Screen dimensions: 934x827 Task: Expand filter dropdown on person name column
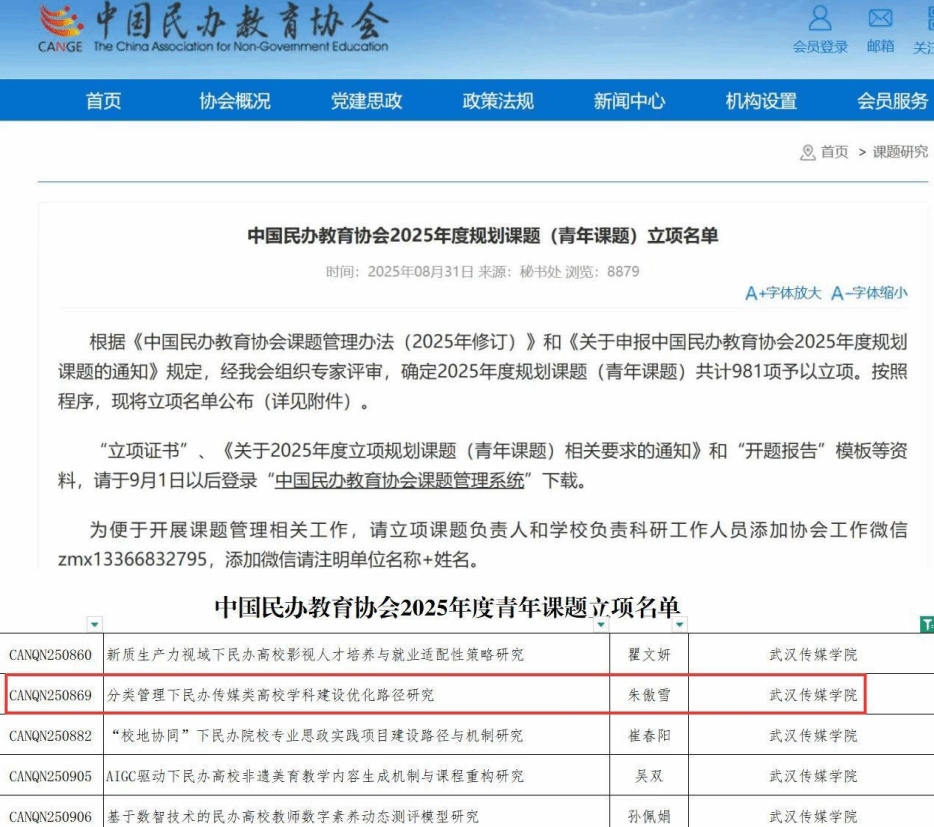pyautogui.click(x=680, y=625)
